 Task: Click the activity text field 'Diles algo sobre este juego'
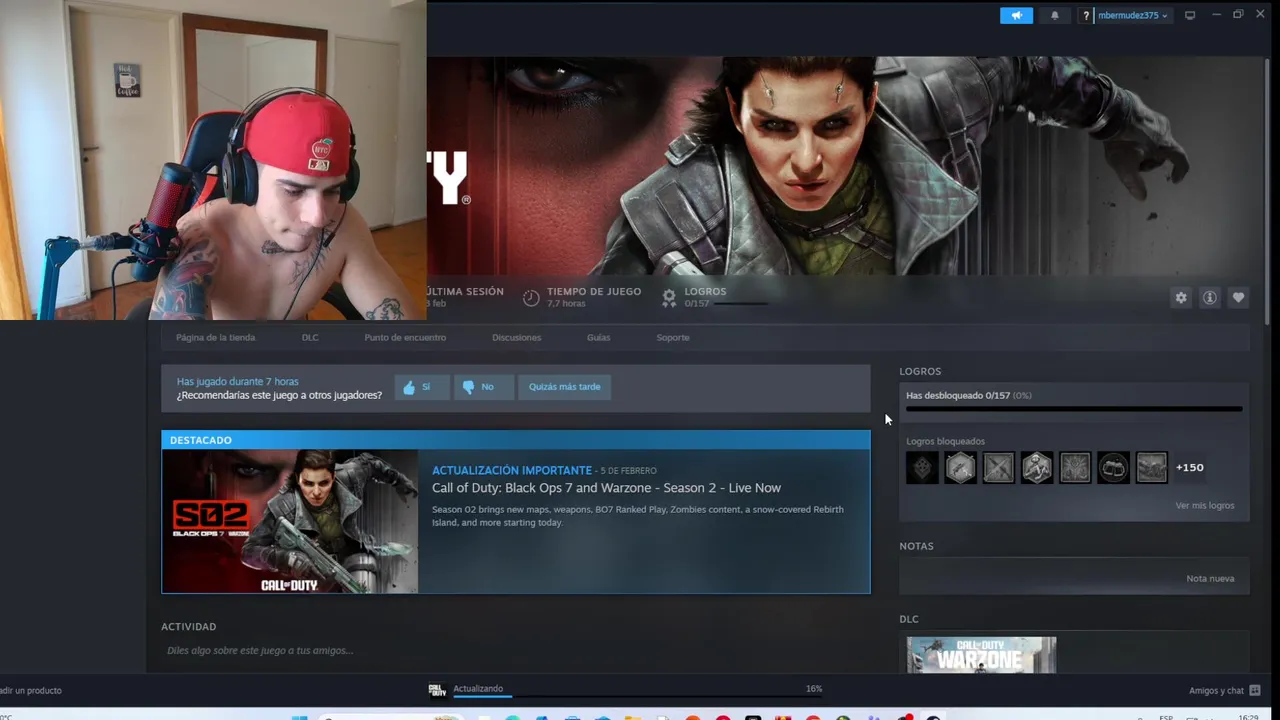[x=260, y=650]
